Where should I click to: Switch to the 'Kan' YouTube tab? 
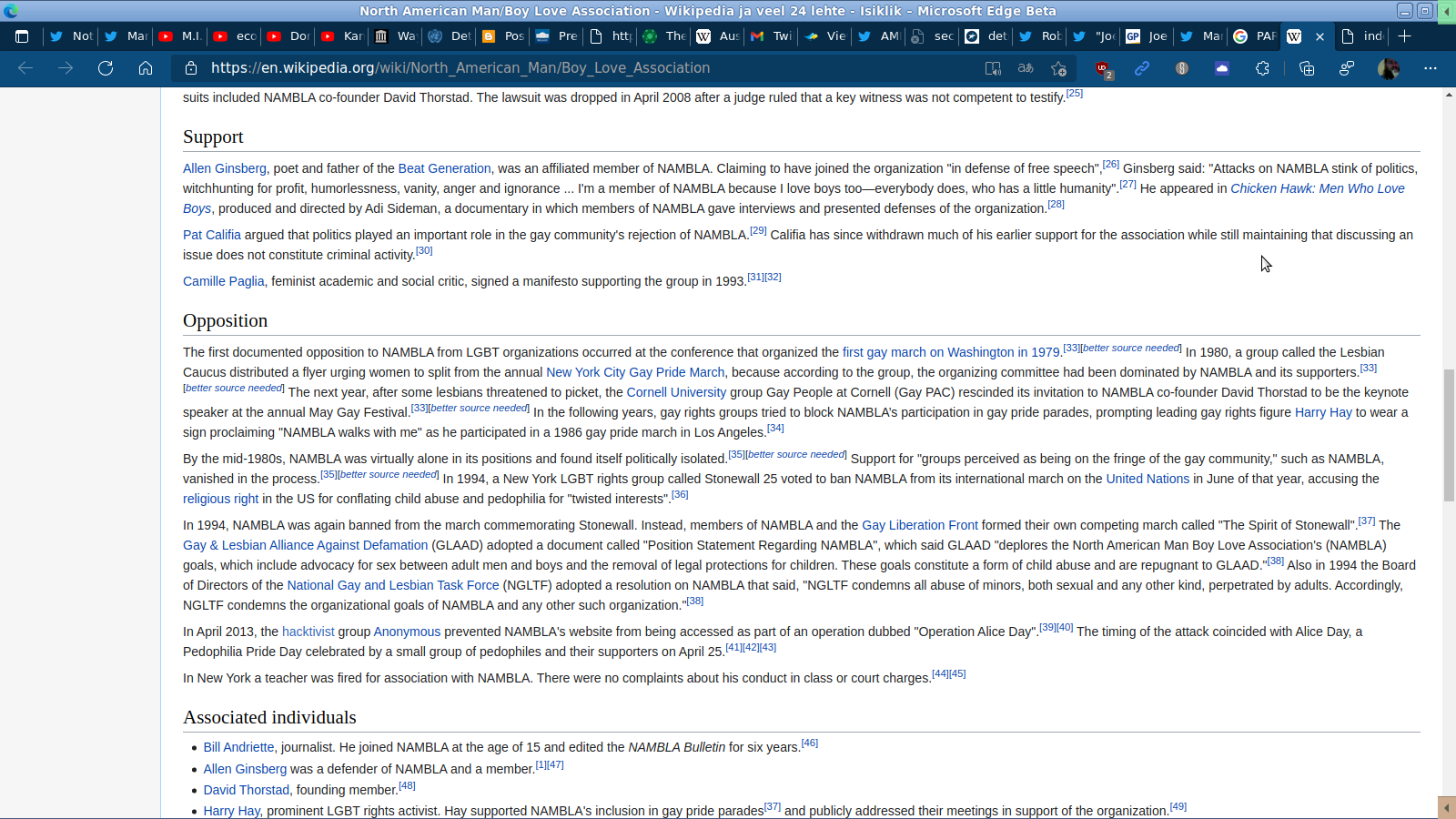(342, 36)
